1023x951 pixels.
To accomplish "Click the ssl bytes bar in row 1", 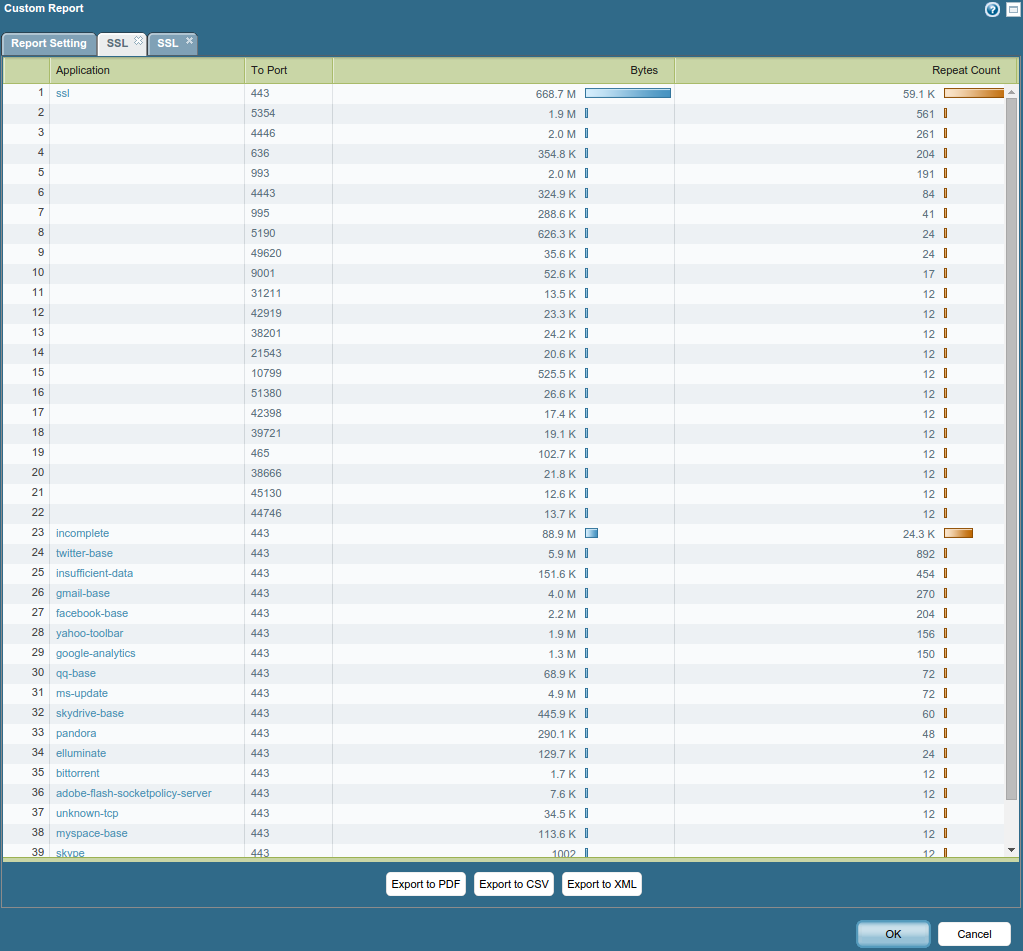I will point(627,93).
